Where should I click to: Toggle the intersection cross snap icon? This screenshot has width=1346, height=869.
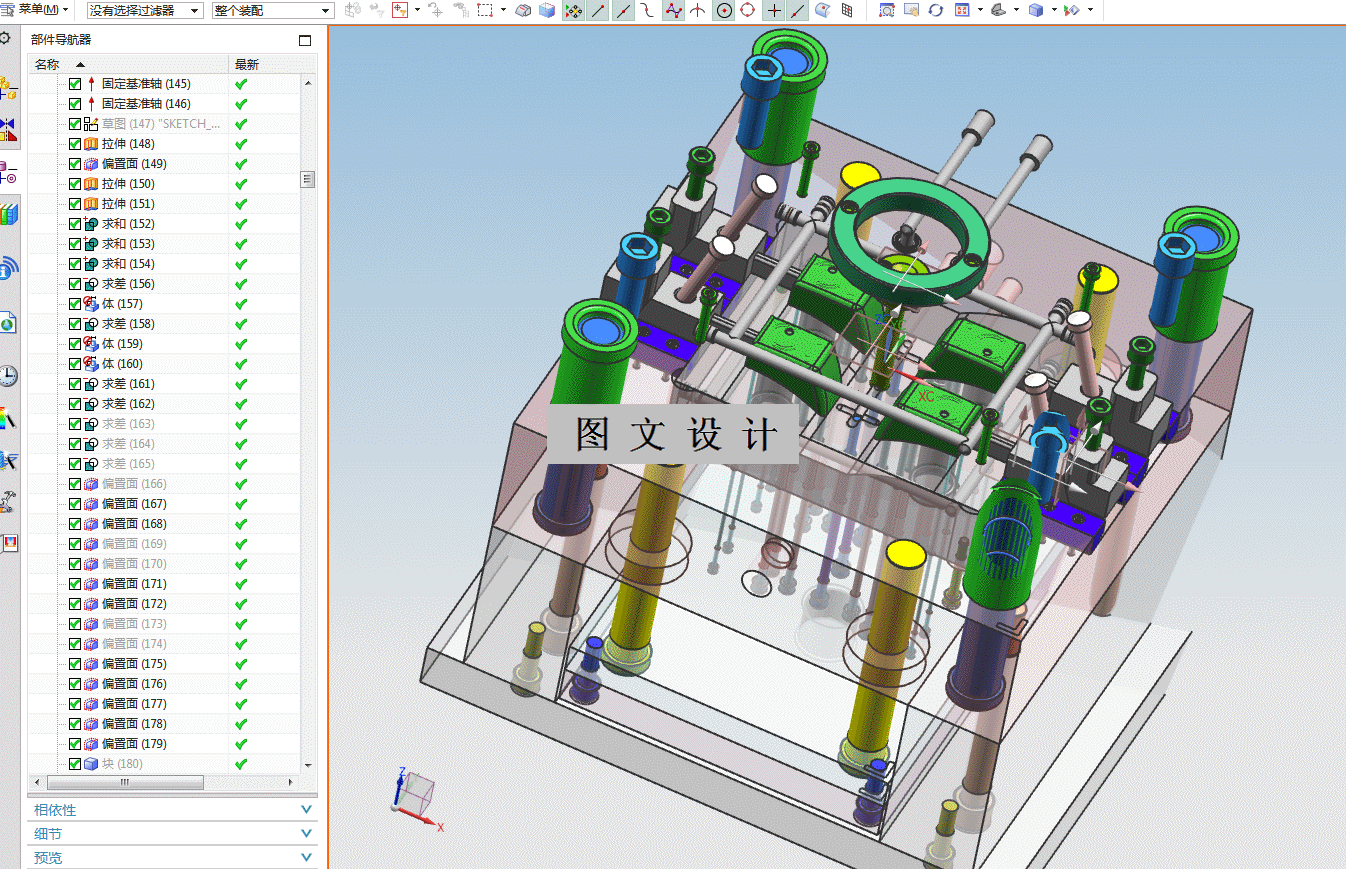[774, 10]
